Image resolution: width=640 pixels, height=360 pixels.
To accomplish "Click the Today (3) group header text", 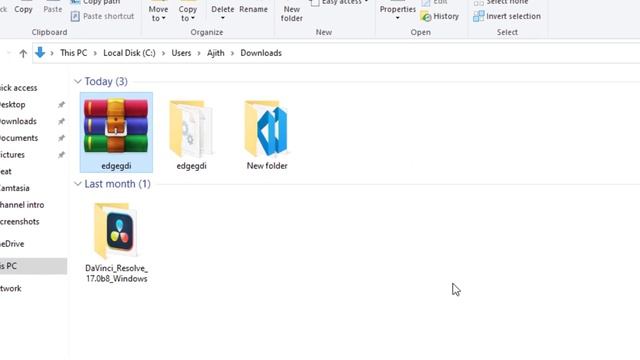I will (106, 82).
